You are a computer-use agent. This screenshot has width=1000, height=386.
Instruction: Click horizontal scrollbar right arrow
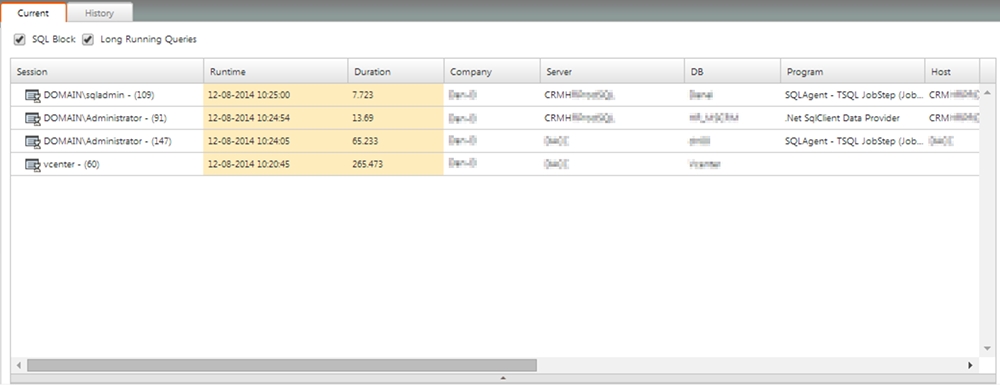971,365
